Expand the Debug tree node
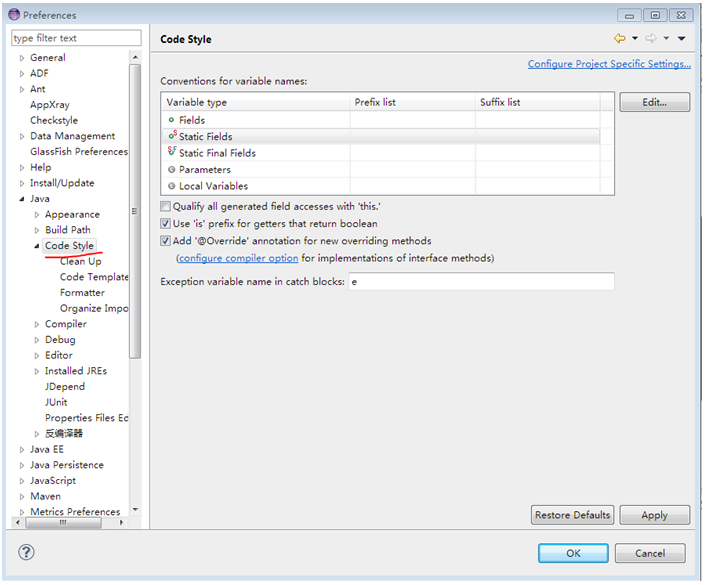Screen dimensions: 705x585 pyautogui.click(x=37, y=340)
